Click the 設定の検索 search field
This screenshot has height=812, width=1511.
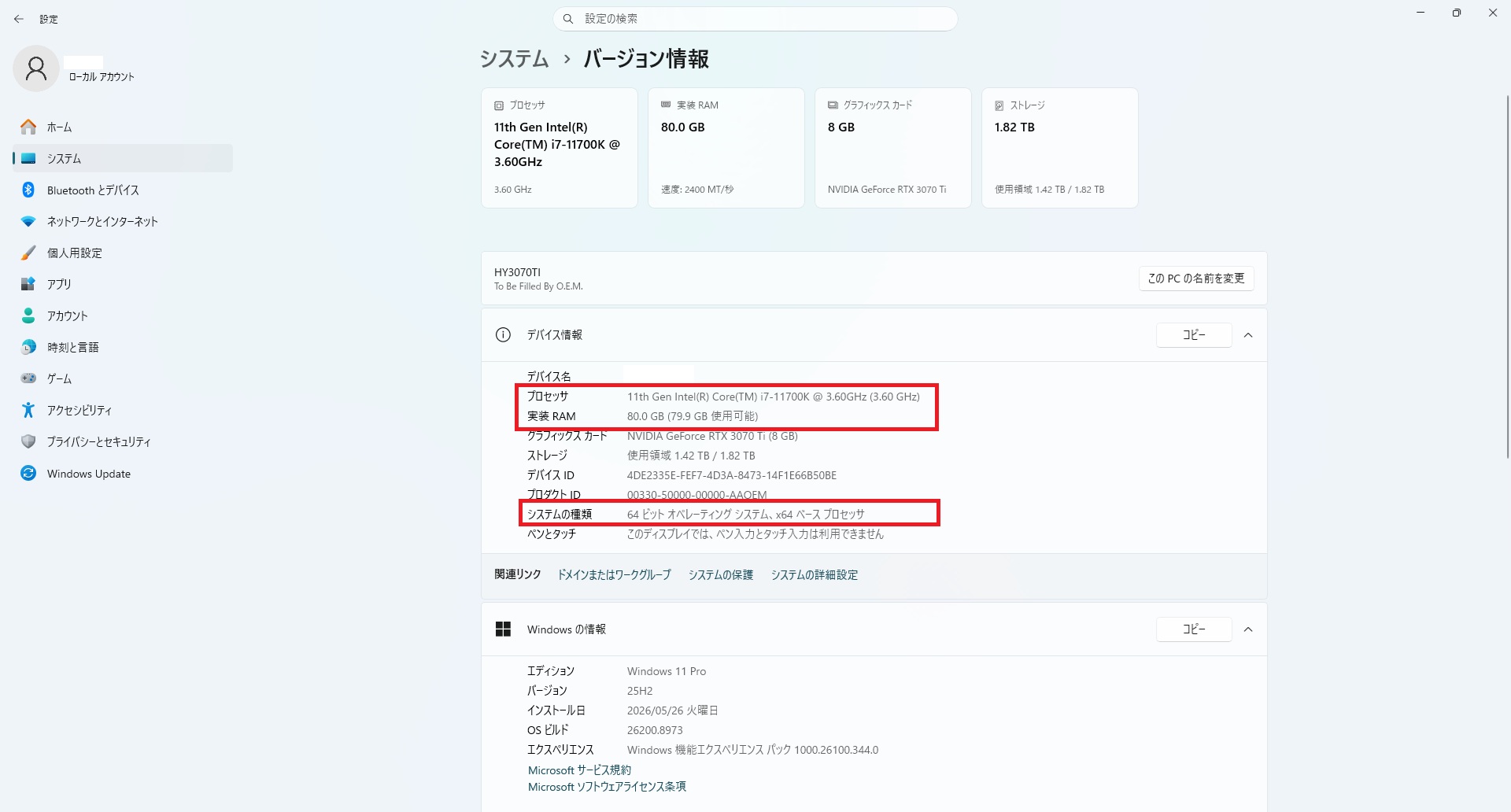click(x=755, y=19)
